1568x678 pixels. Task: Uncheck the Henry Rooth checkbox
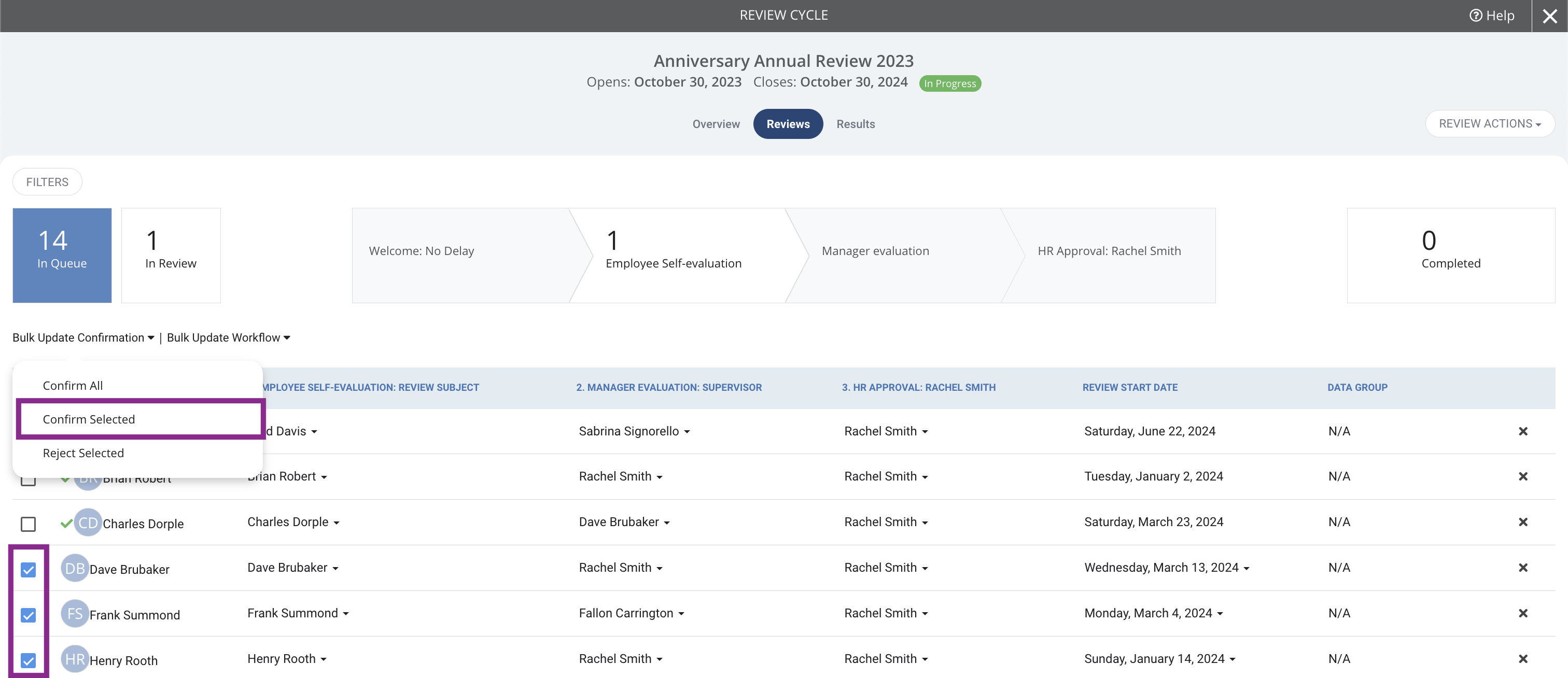pyautogui.click(x=28, y=661)
